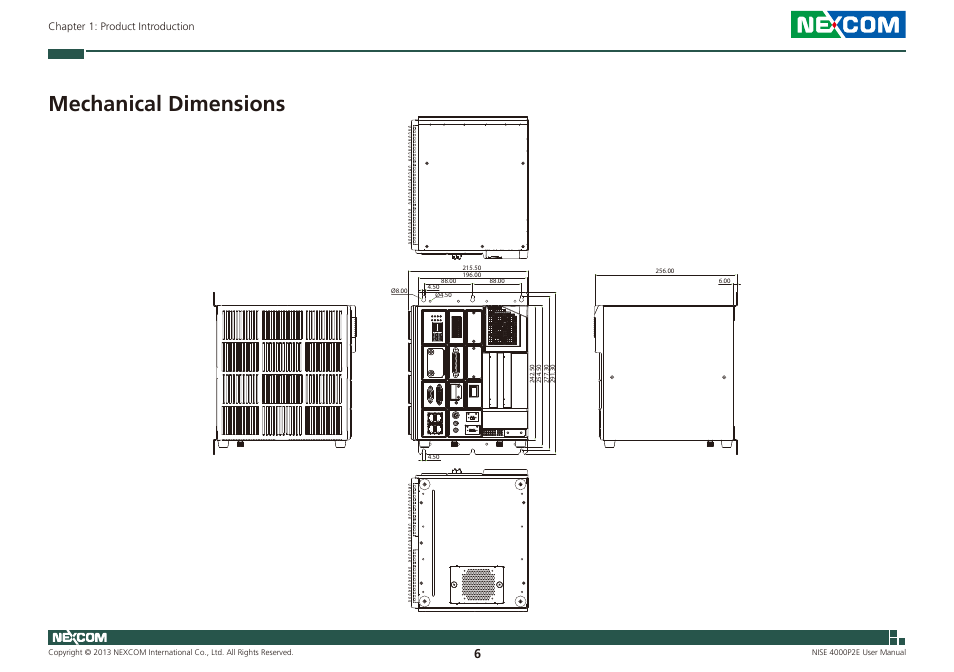Select the "Ø4.50" hole diameter label
The image size is (954, 672).
[x=444, y=295]
